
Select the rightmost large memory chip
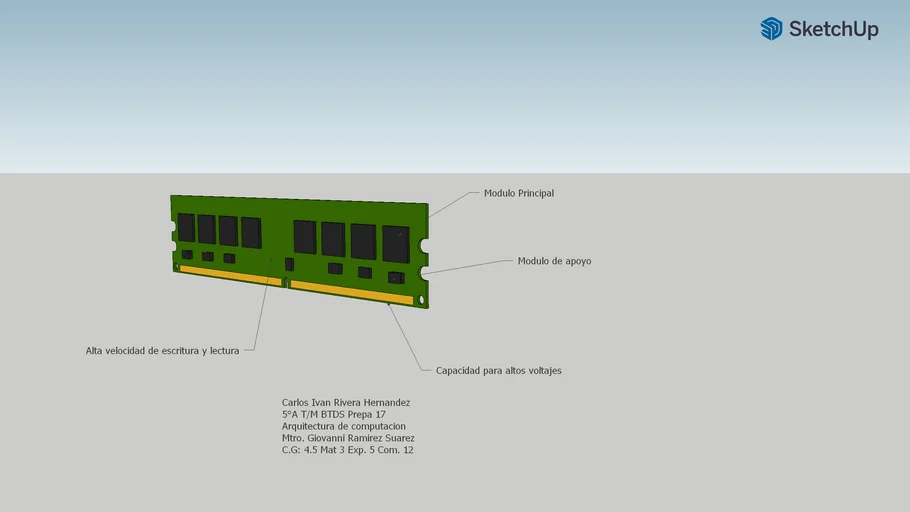pos(396,244)
